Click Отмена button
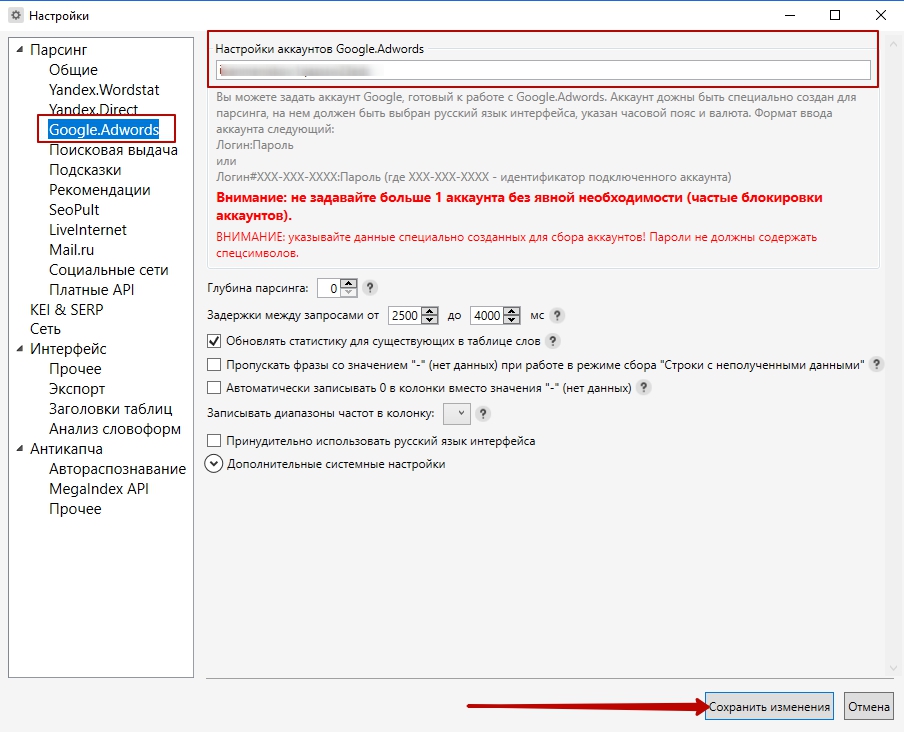Viewport: 904px width, 732px height. [x=869, y=706]
